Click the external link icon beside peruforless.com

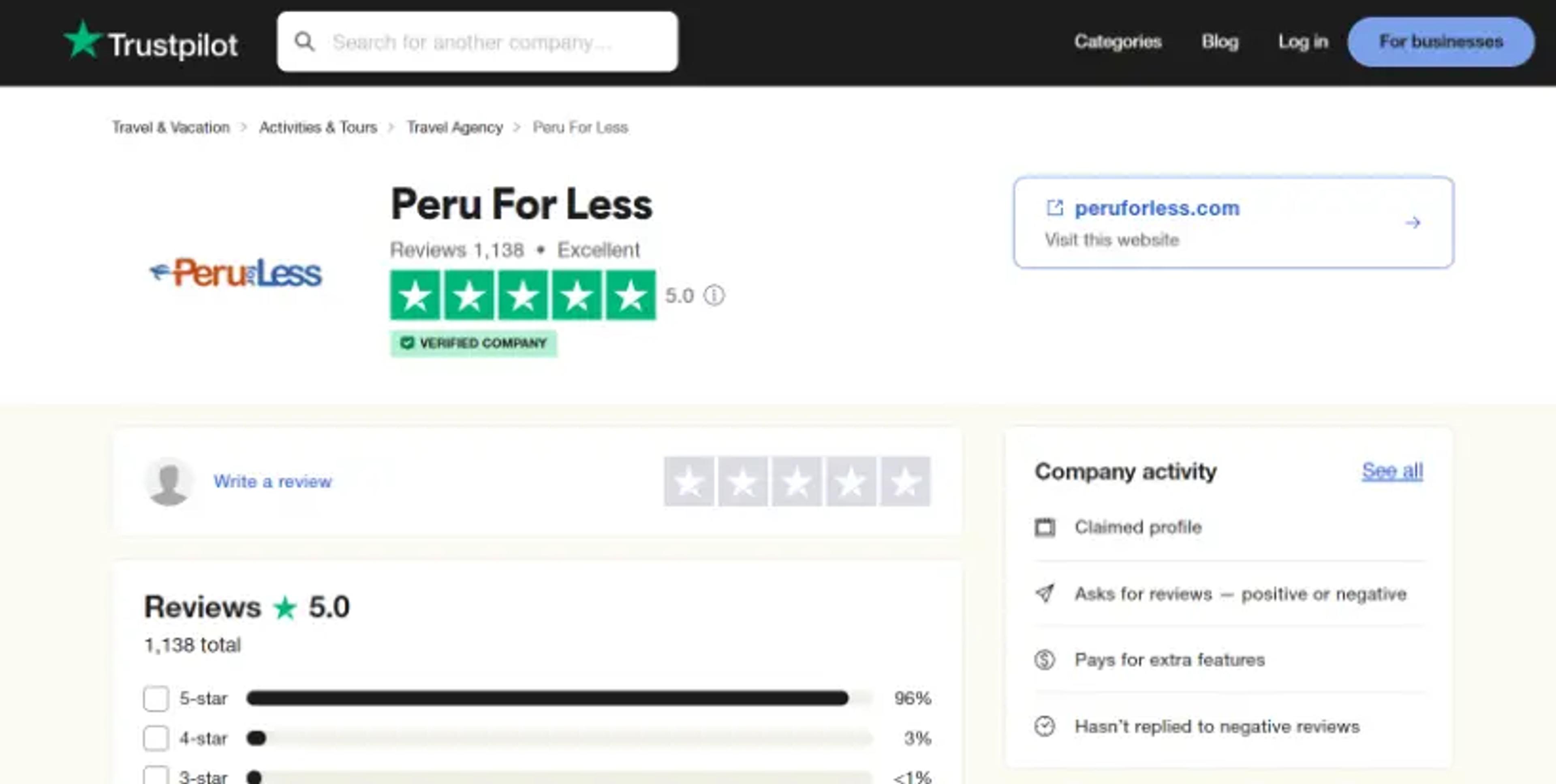(x=1055, y=208)
